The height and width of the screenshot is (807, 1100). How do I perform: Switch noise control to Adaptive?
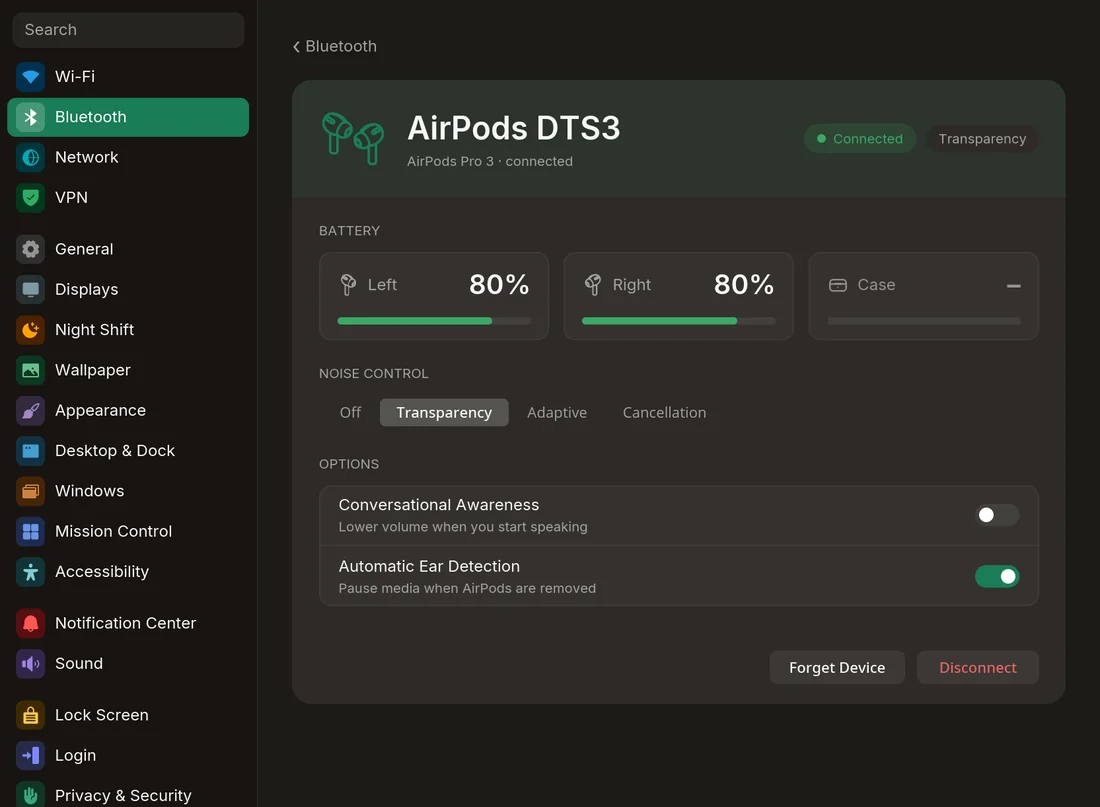[556, 413]
